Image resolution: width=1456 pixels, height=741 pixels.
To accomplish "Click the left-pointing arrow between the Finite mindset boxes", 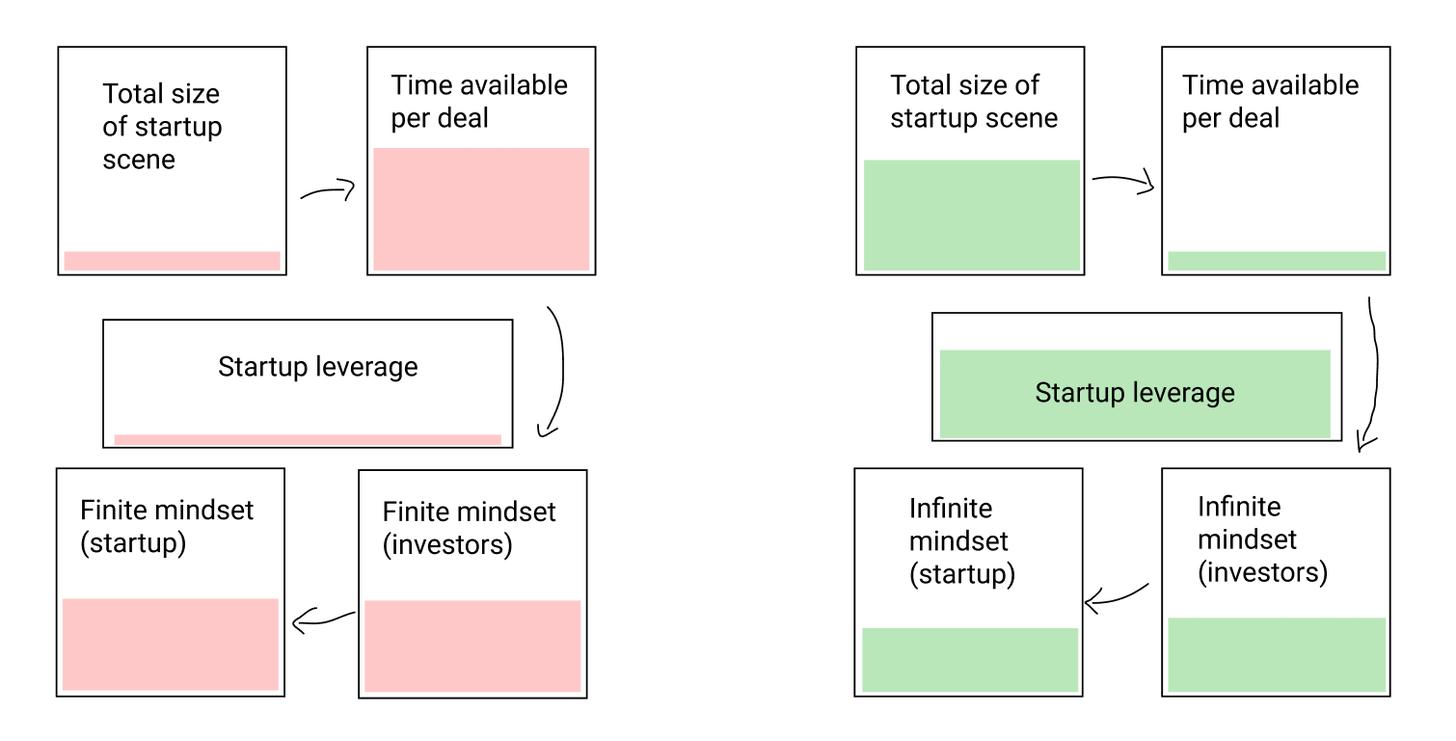I will coord(323,621).
